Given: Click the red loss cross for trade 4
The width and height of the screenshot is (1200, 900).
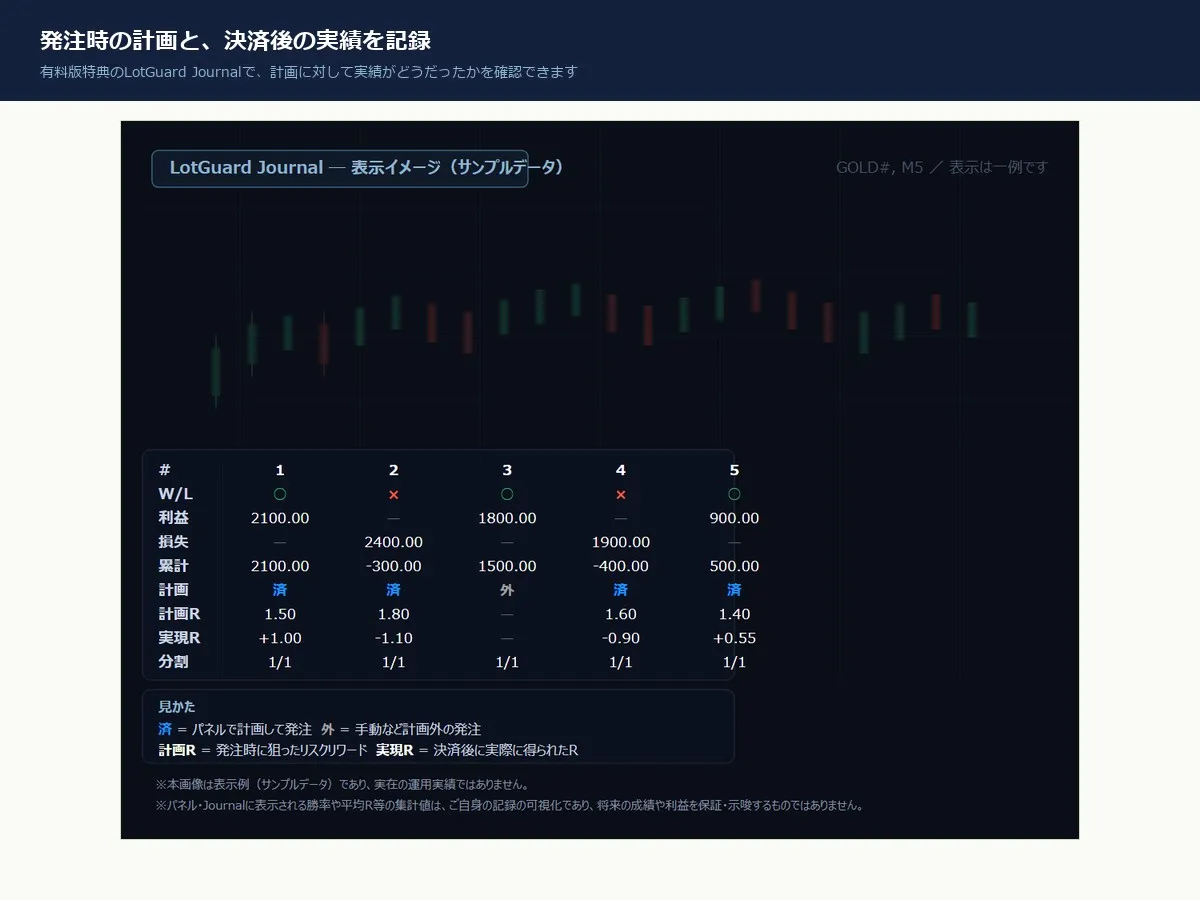Looking at the screenshot, I should pyautogui.click(x=621, y=494).
